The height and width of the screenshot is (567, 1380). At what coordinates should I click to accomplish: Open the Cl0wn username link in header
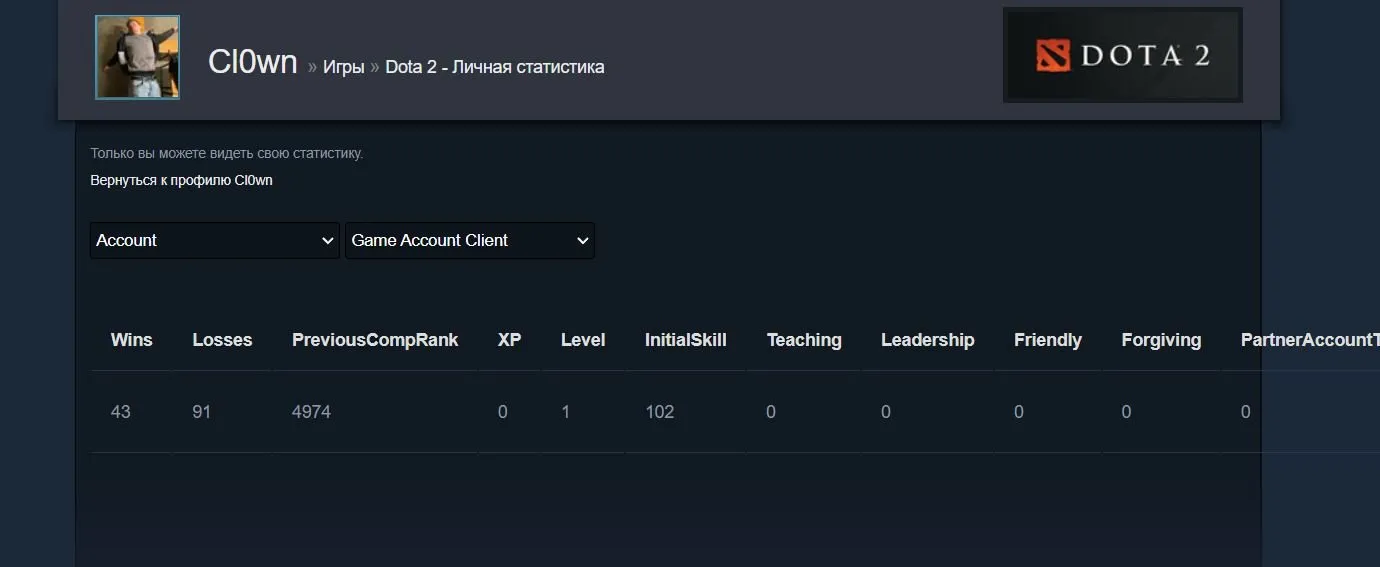point(253,62)
